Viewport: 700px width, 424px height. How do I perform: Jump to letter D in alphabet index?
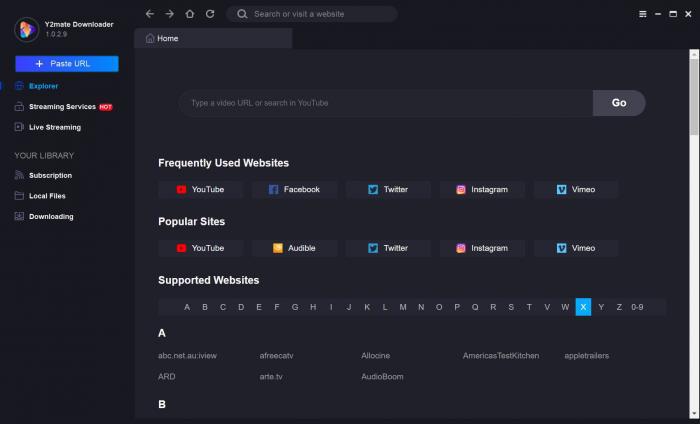[241, 307]
